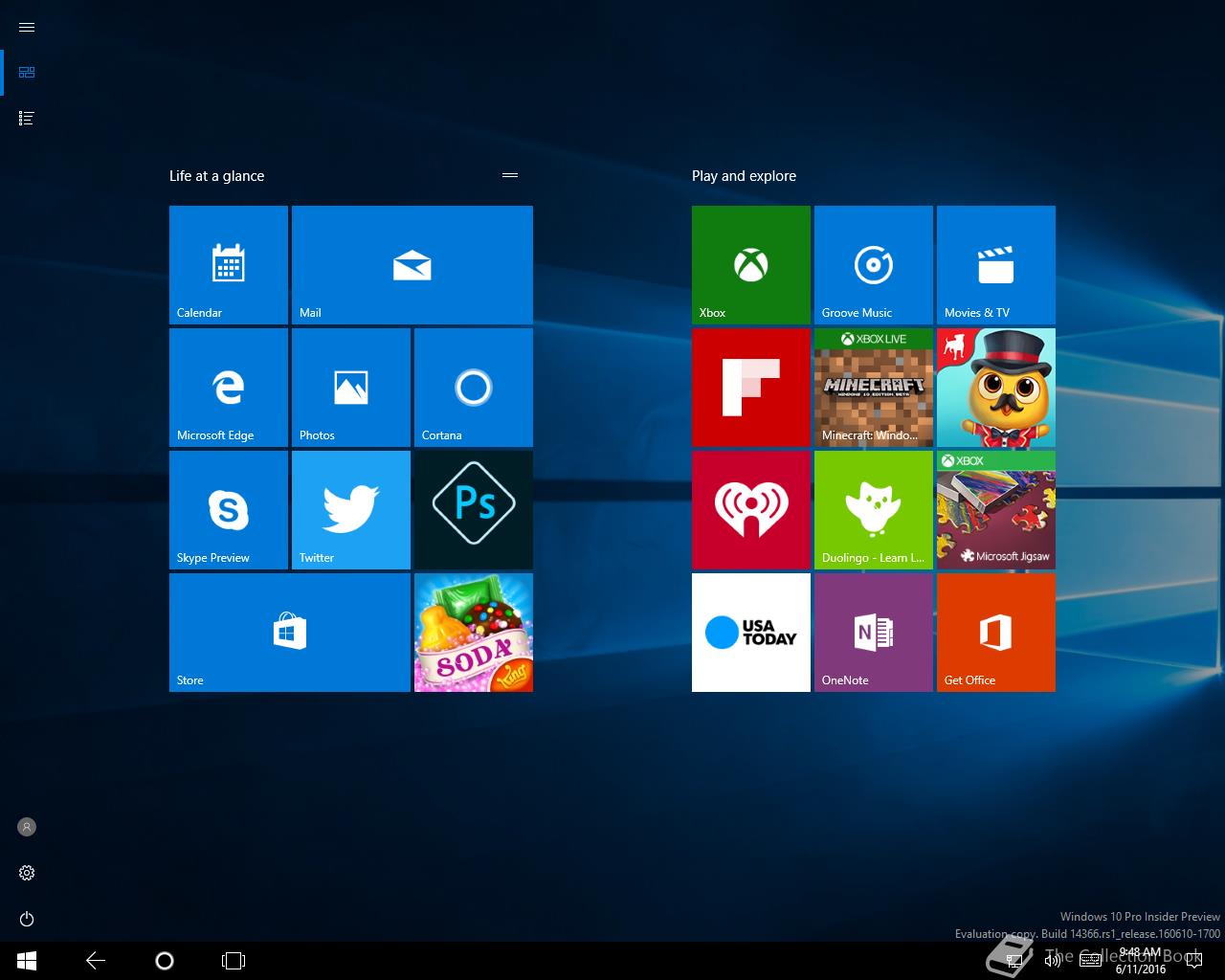Image resolution: width=1225 pixels, height=980 pixels.
Task: Open the Cortana tile
Action: [474, 388]
